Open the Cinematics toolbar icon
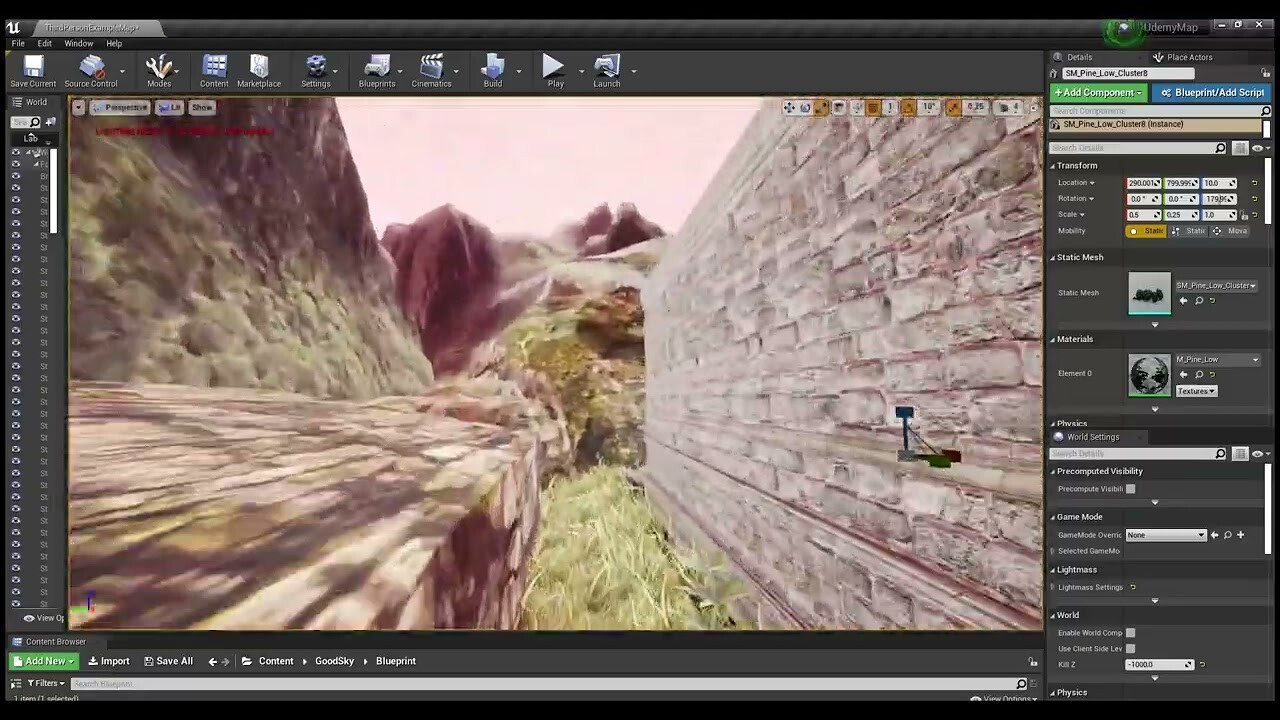 [431, 68]
